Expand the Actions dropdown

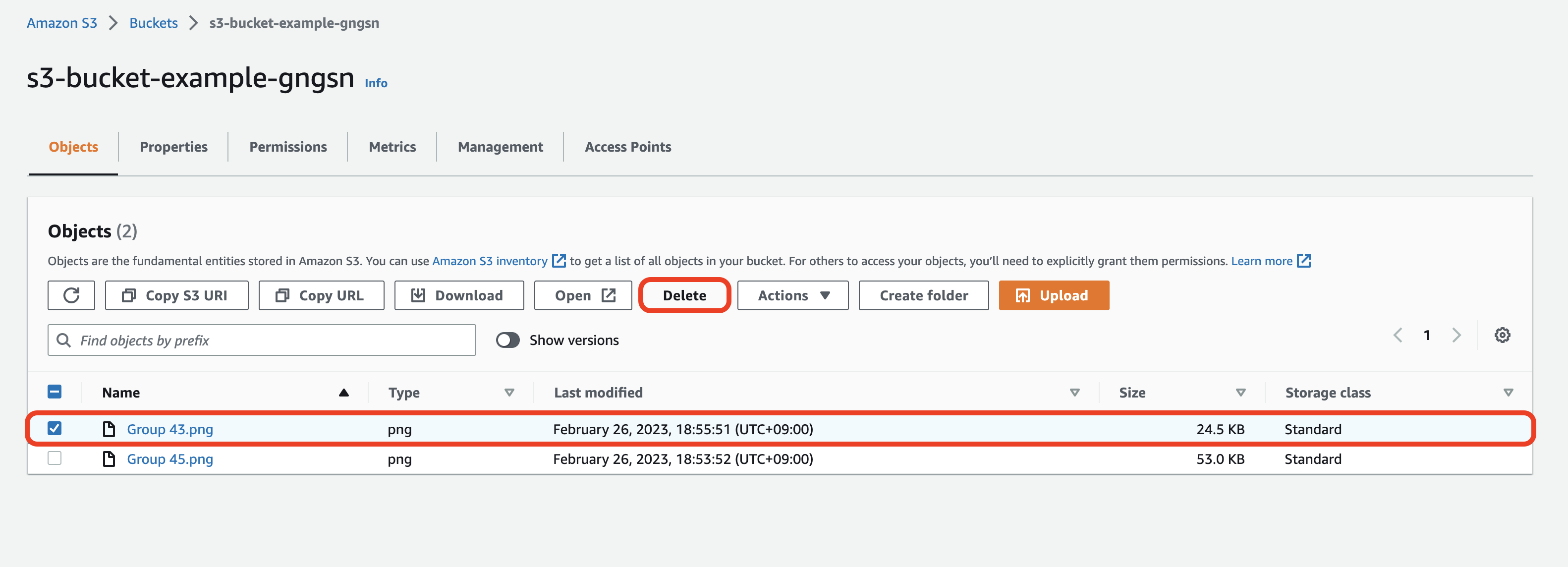[x=792, y=295]
